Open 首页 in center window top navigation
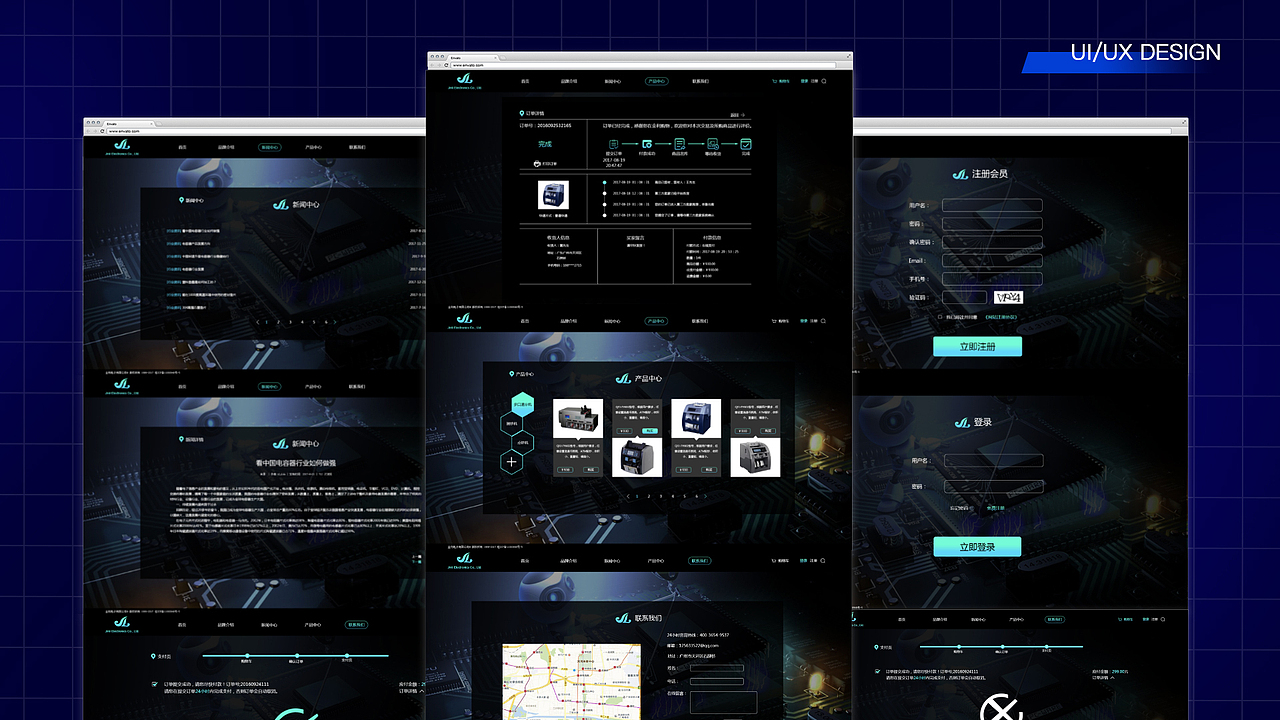The height and width of the screenshot is (720, 1280). pos(524,81)
